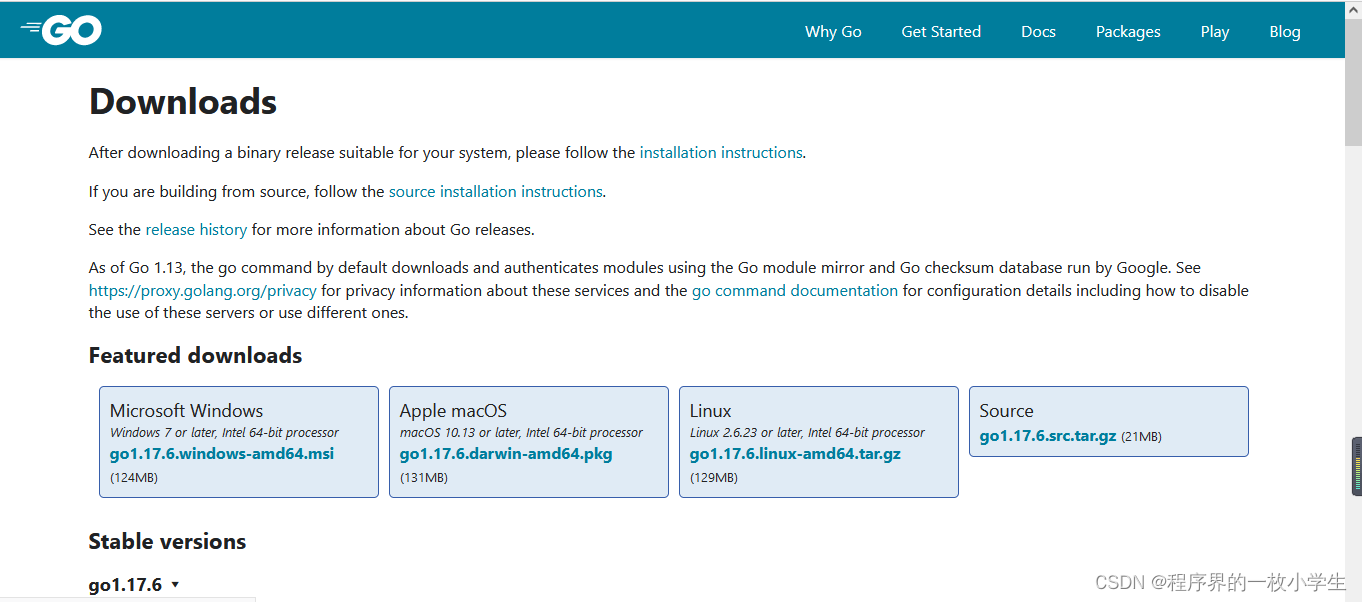Click the Go logo icon
Image resolution: width=1362 pixels, height=602 pixels.
pyautogui.click(x=61, y=30)
